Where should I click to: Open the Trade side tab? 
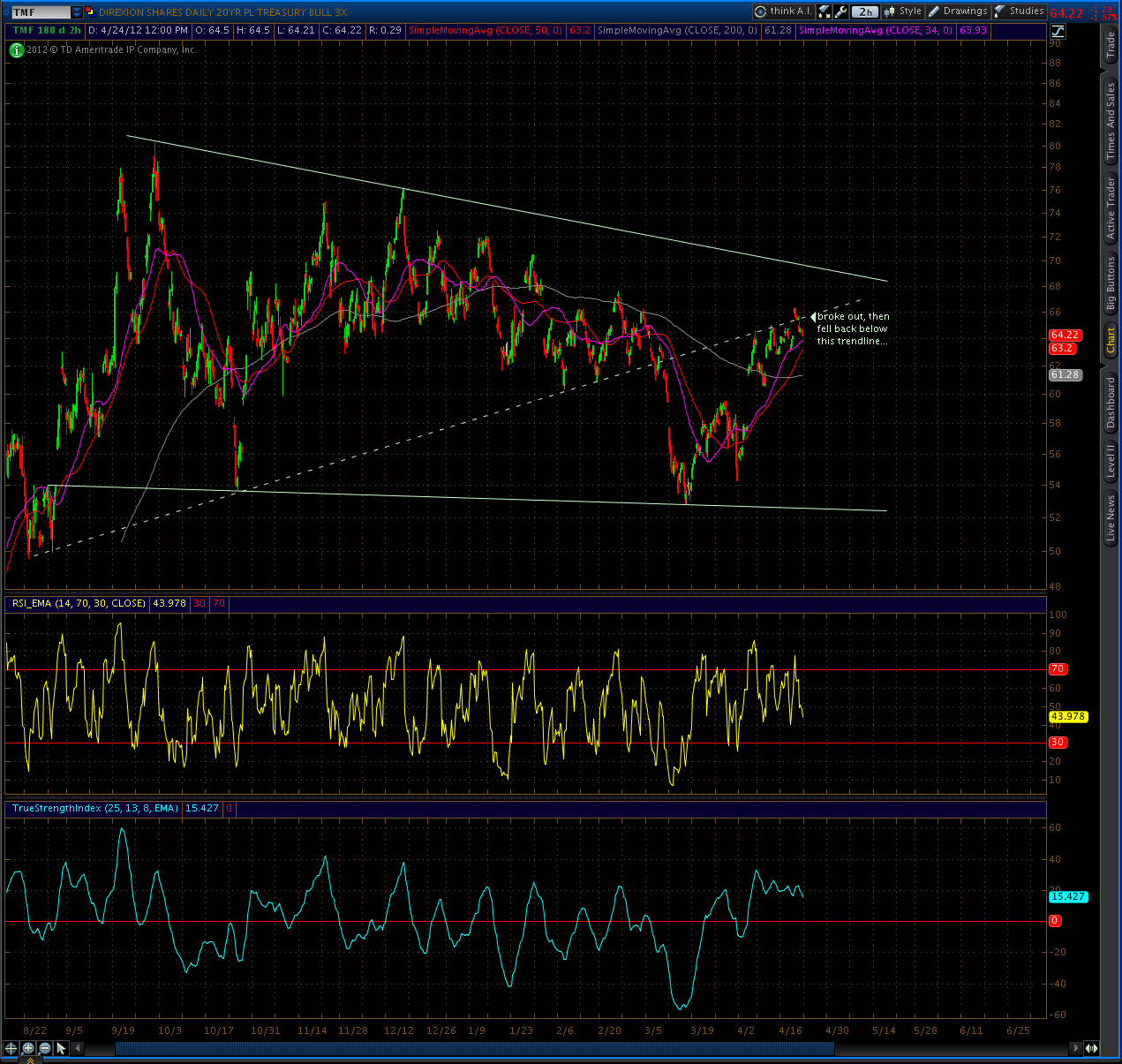click(1111, 44)
